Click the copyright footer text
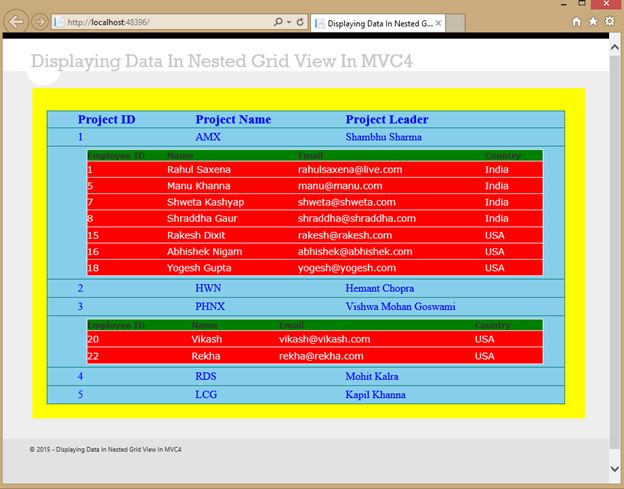This screenshot has height=489, width=624. pyautogui.click(x=105, y=449)
